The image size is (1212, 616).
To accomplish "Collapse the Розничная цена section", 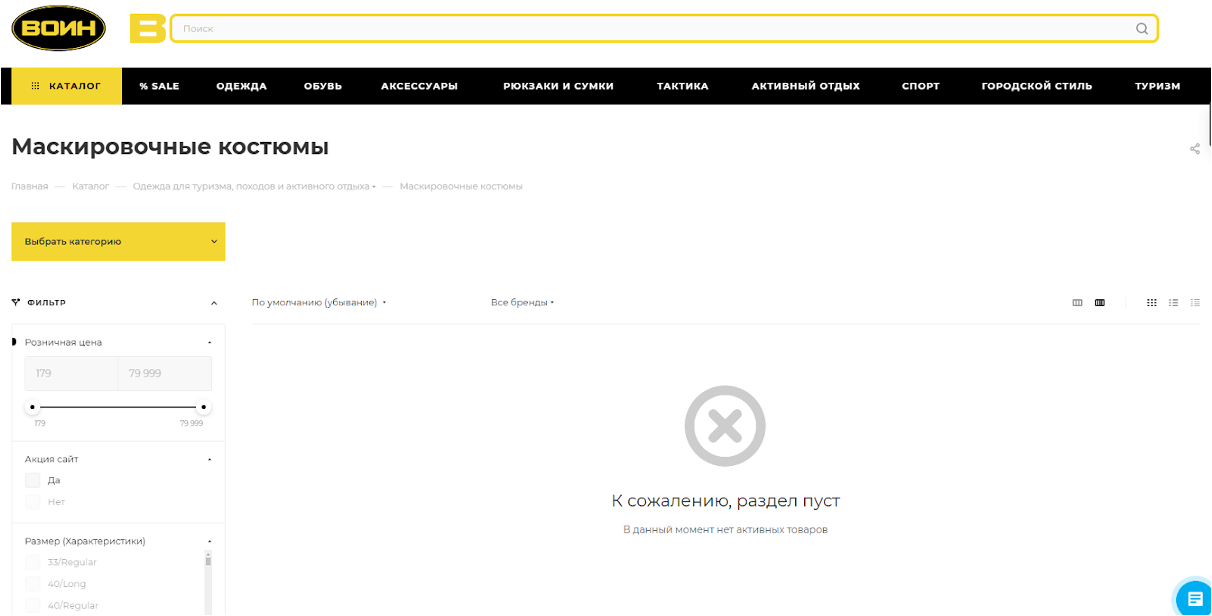I will (x=210, y=342).
